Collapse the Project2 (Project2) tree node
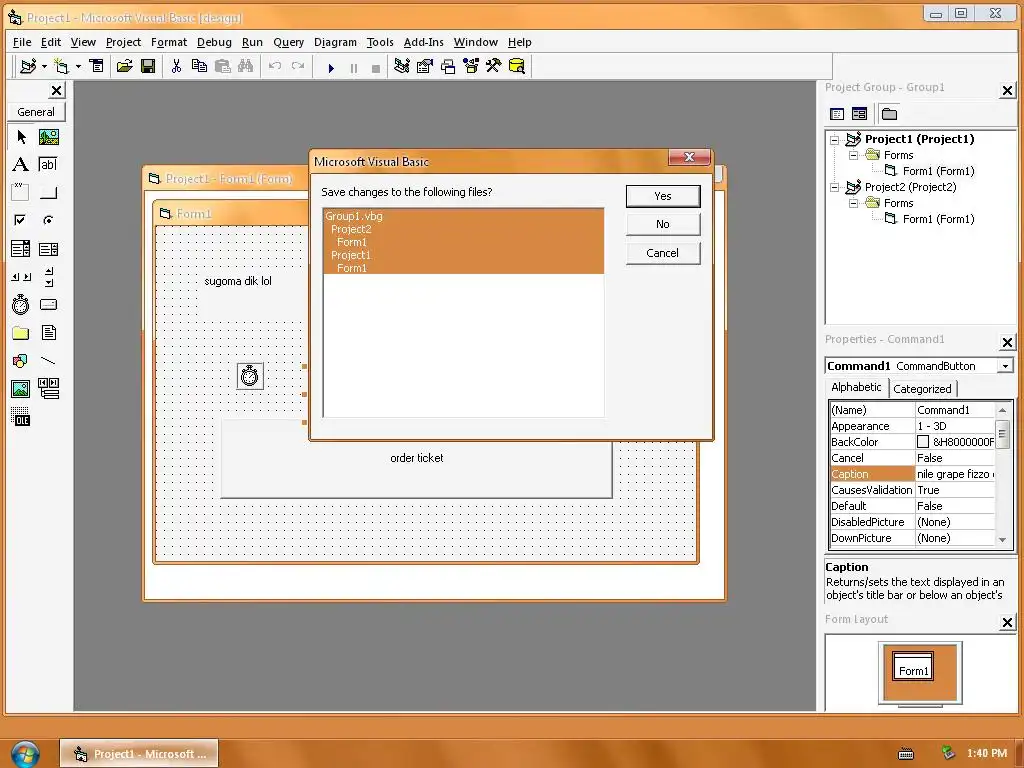 point(835,187)
